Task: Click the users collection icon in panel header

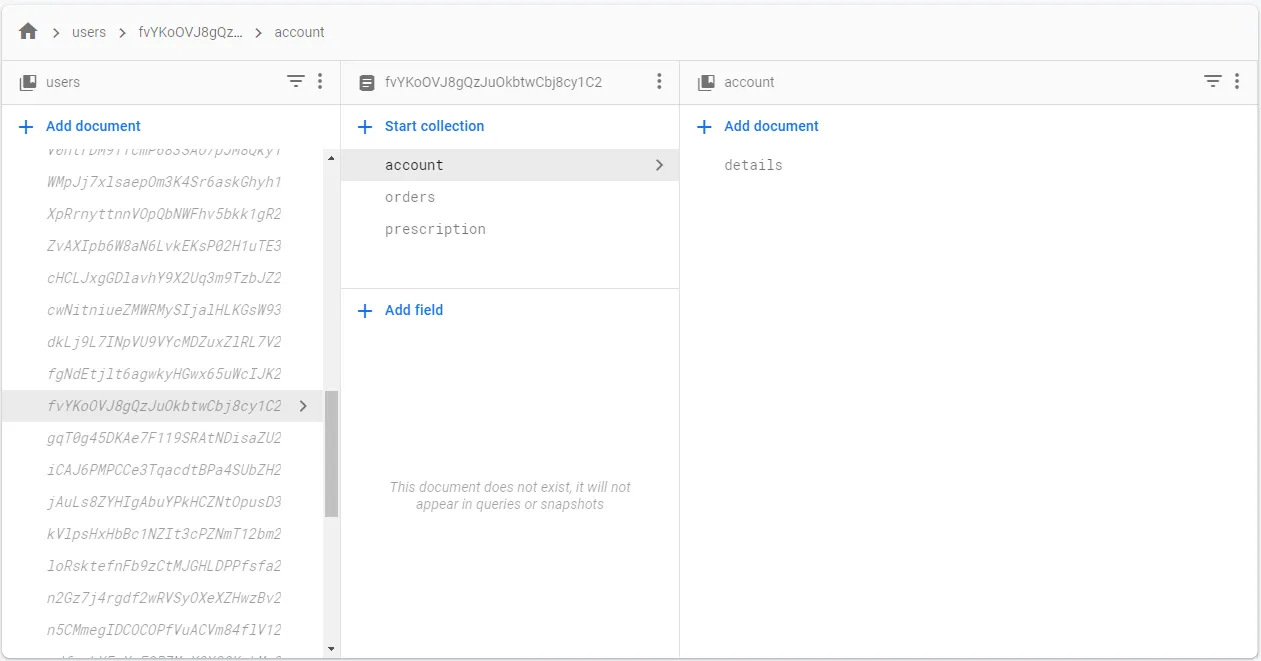Action: (28, 82)
